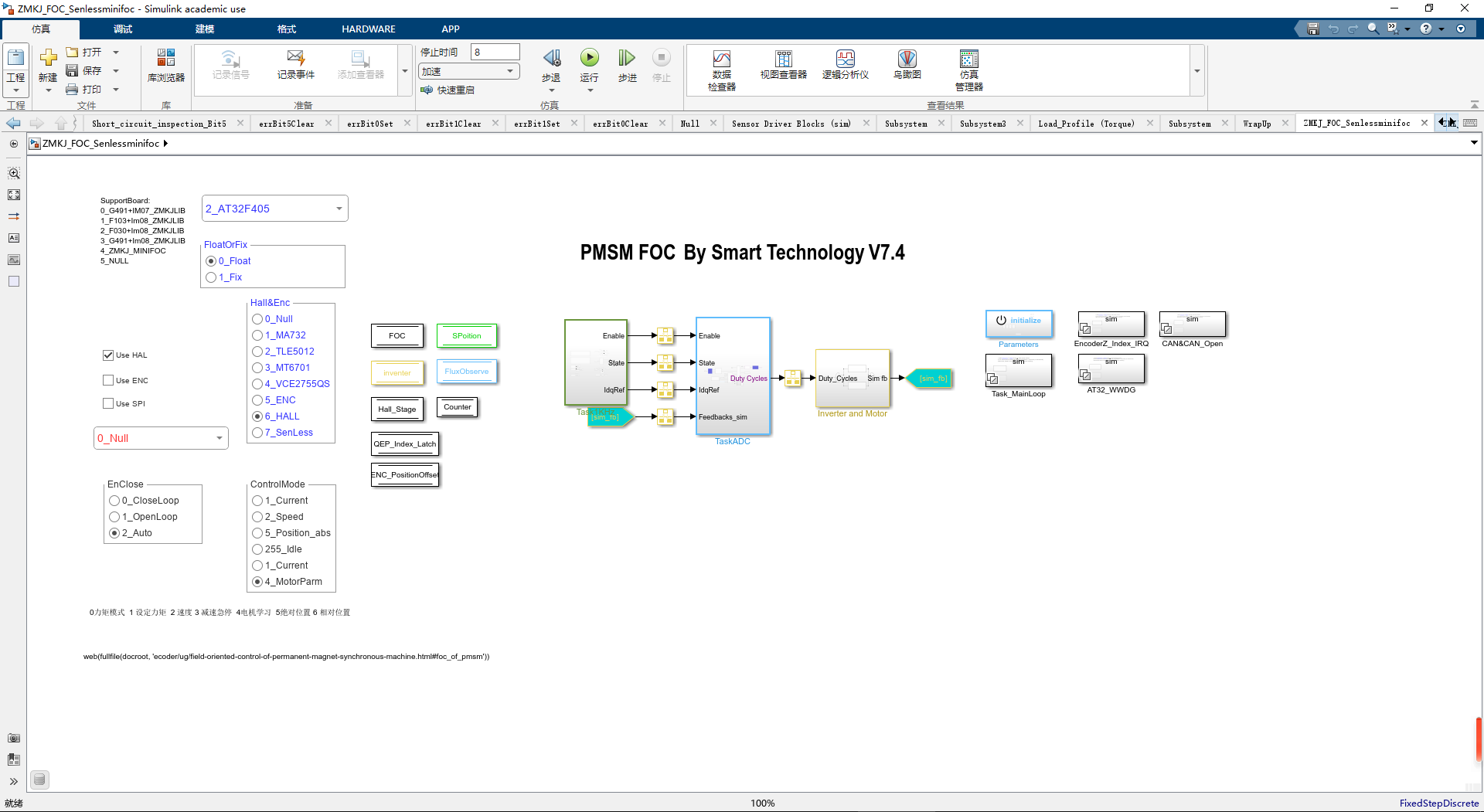Switch to the Load_Profile (Torque) tab
The image size is (1484, 812).
click(1086, 124)
